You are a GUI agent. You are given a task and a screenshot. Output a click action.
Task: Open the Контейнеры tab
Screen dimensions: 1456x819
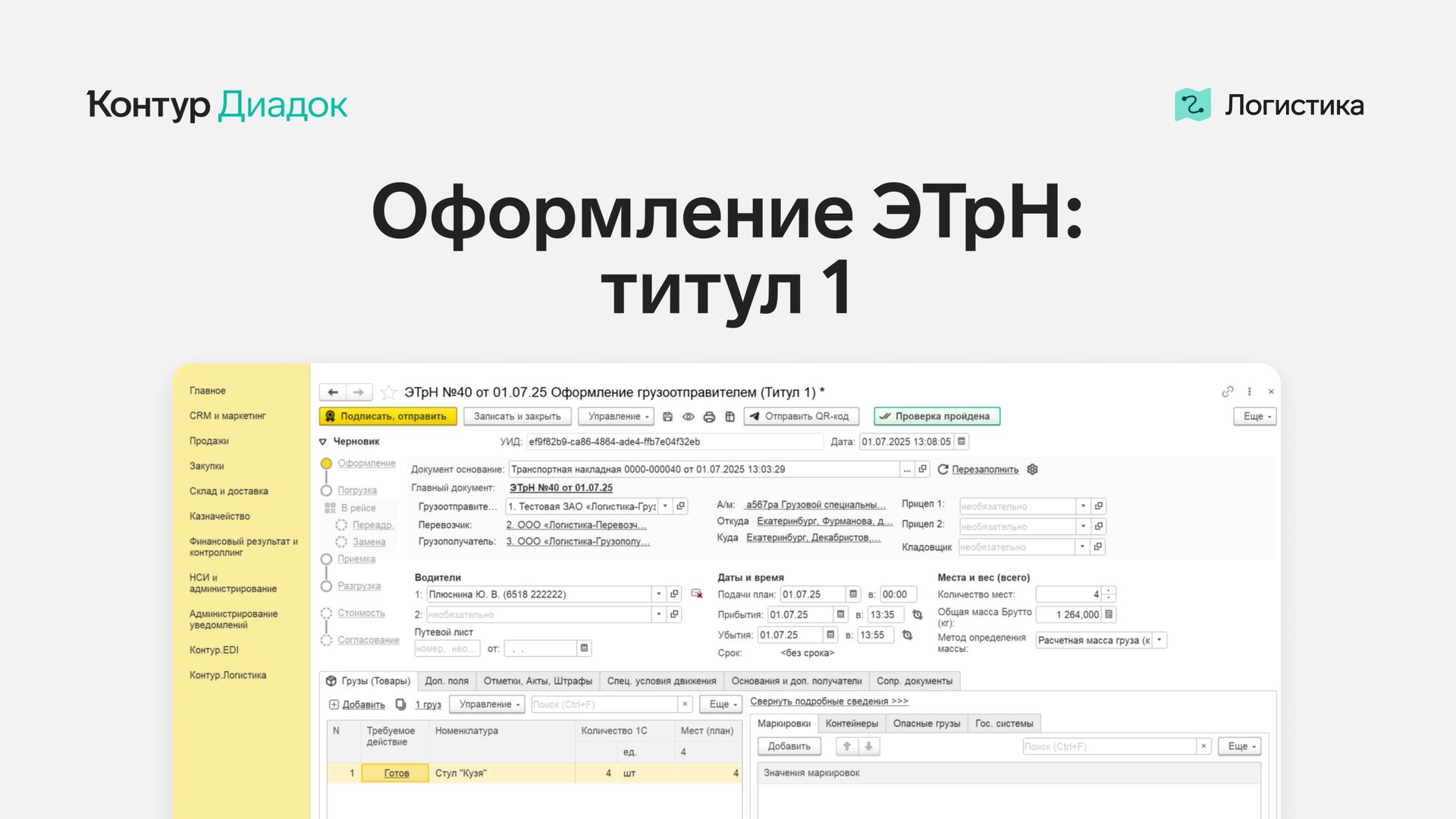[852, 723]
